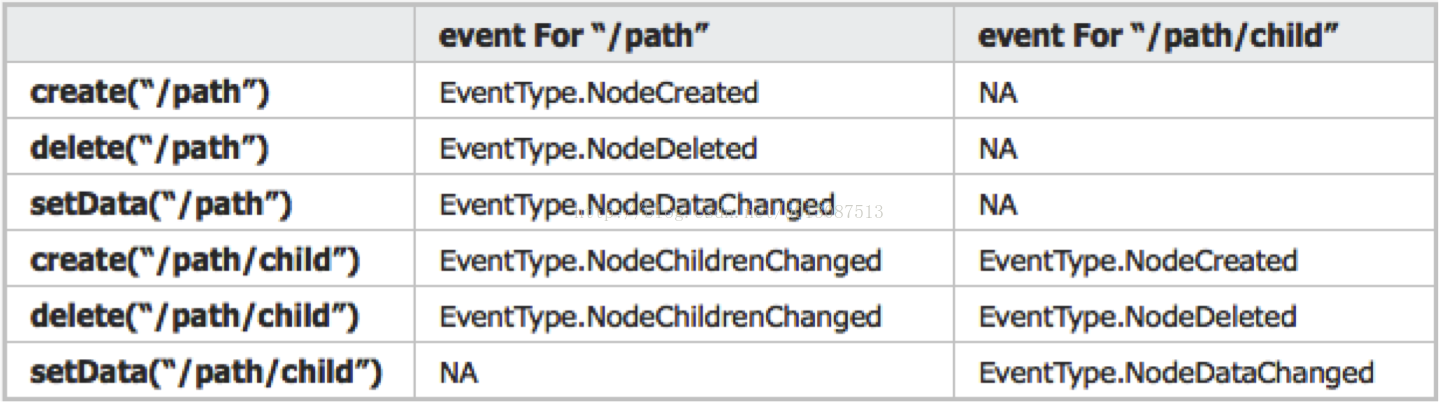Image resolution: width=1439 pixels, height=402 pixels.
Task: Click the NA cell in setData("/path") row
Action: coord(998,206)
